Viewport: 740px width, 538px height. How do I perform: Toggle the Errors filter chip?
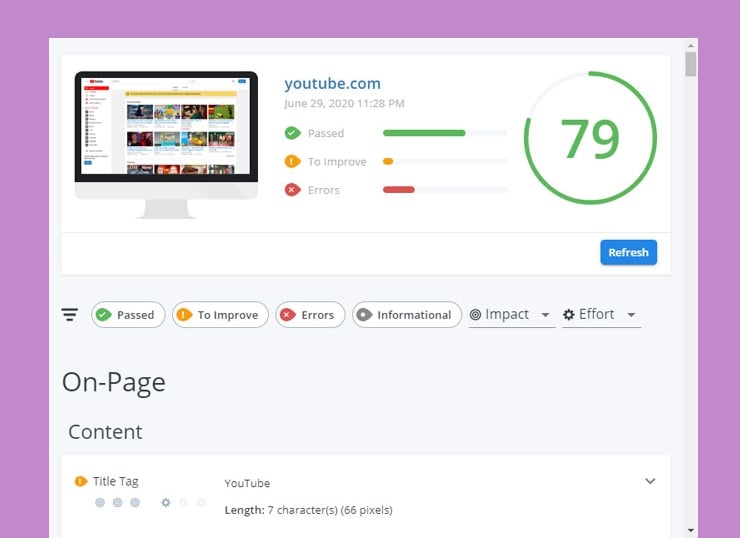[x=310, y=315]
